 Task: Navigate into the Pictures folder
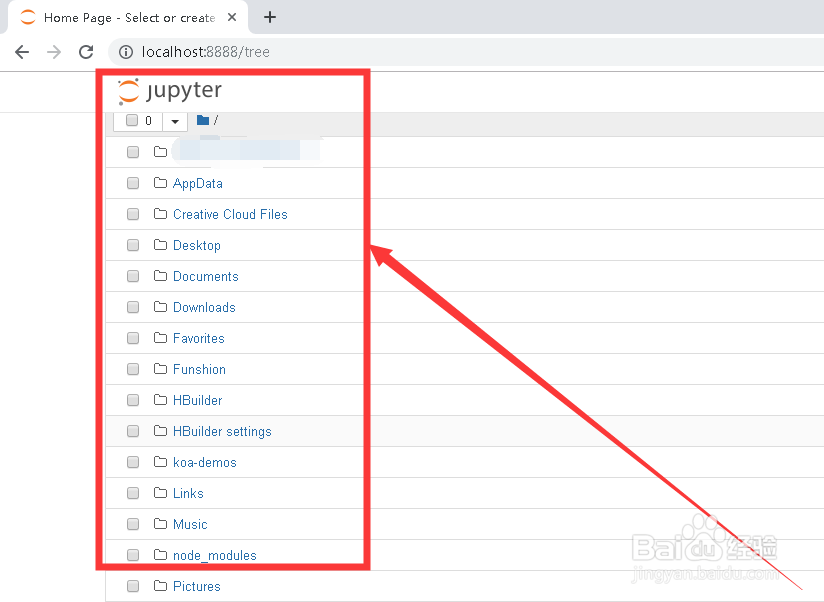pos(196,586)
